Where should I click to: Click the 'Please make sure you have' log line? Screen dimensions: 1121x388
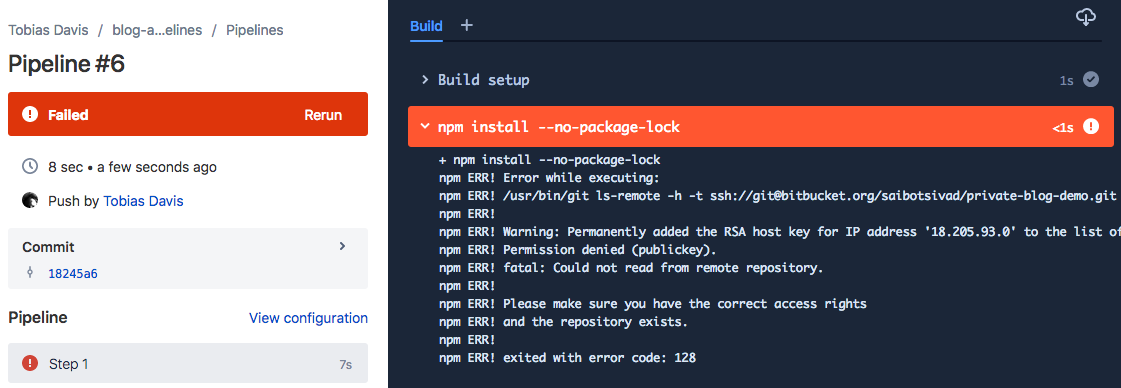653,304
